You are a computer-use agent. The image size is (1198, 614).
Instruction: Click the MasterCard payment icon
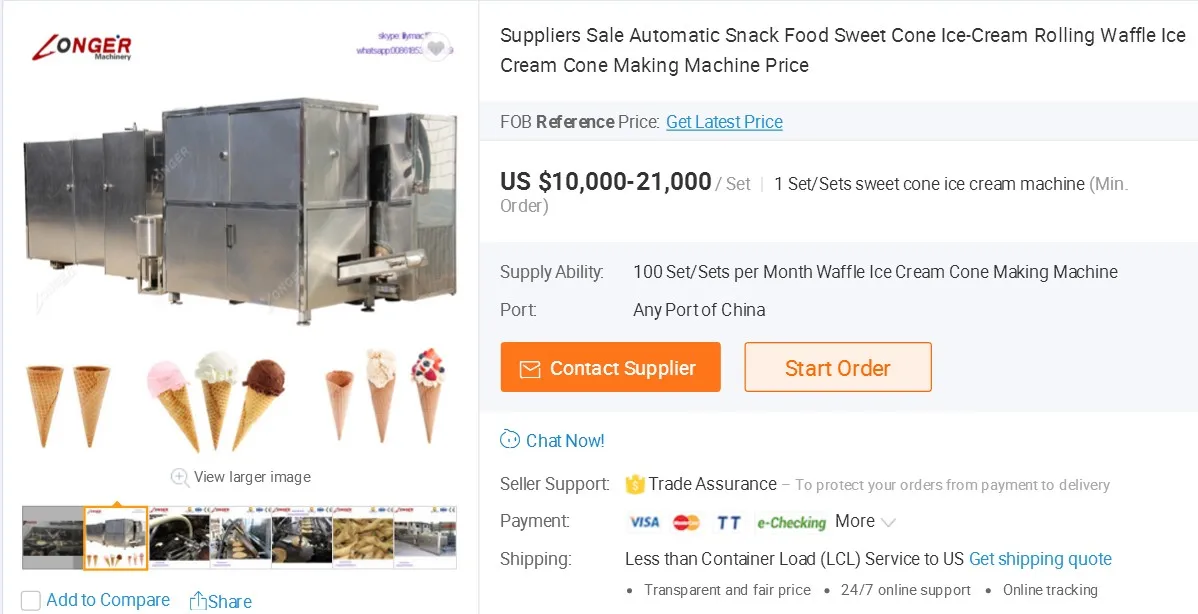[x=686, y=522]
